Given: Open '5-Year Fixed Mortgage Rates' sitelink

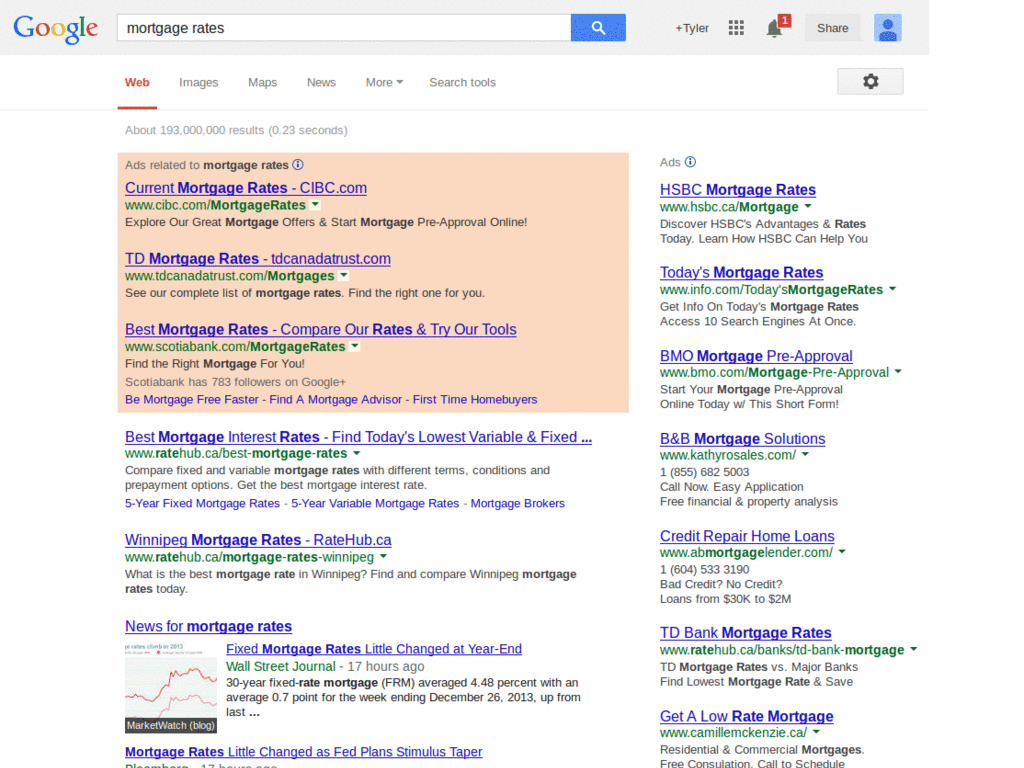Looking at the screenshot, I should [202, 504].
